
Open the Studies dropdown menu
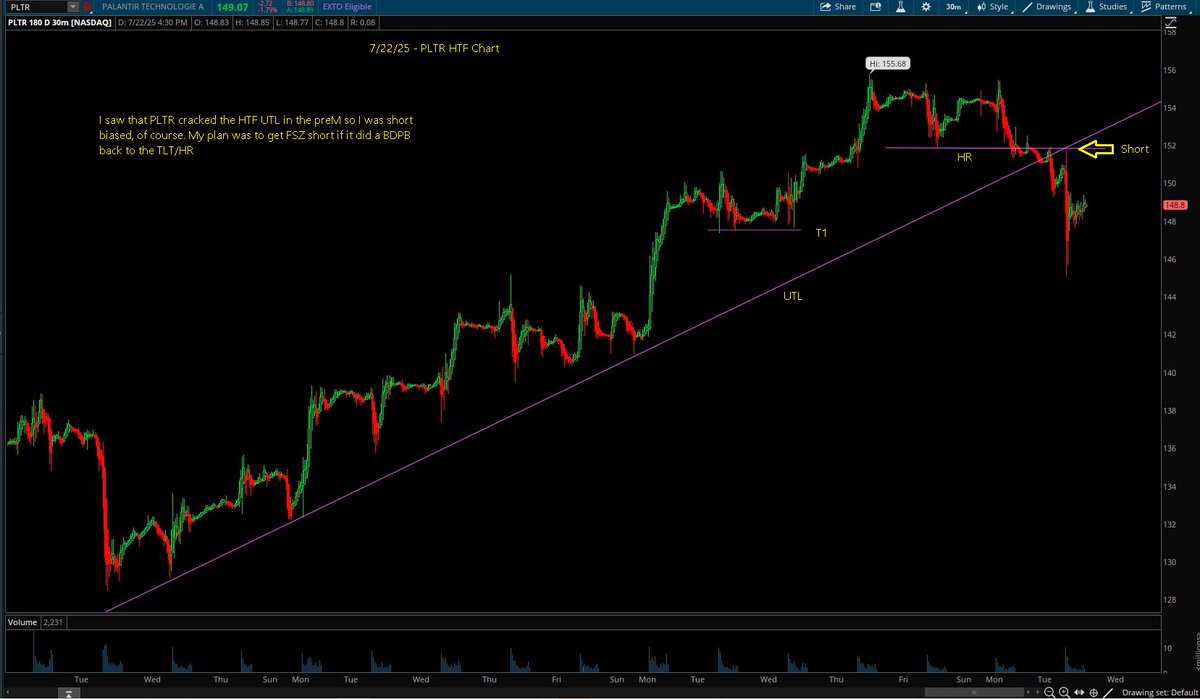pos(1107,7)
